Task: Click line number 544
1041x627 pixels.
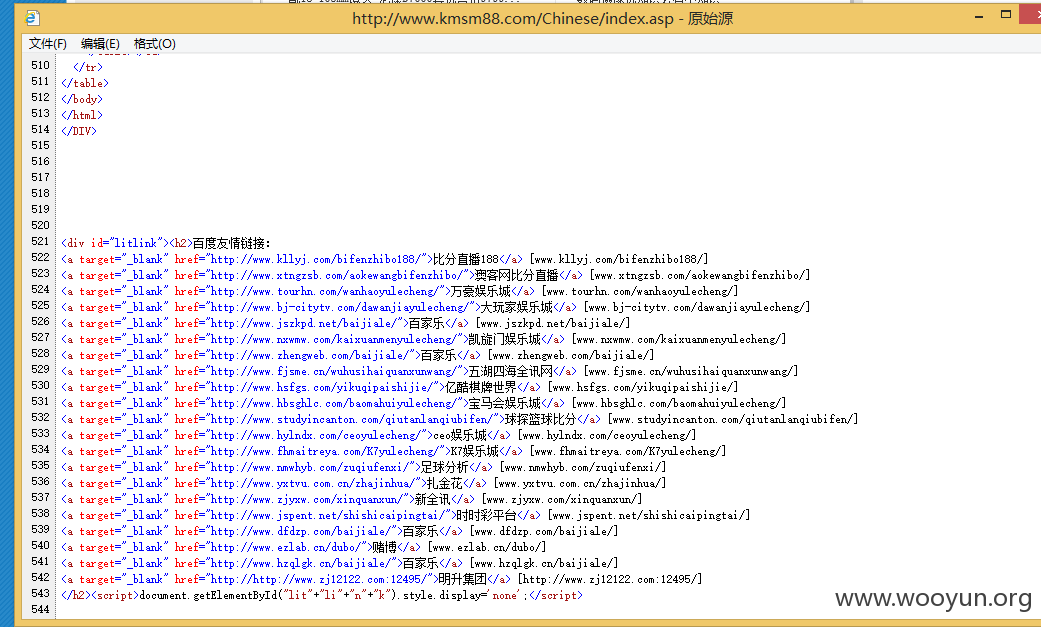Action: click(x=40, y=609)
